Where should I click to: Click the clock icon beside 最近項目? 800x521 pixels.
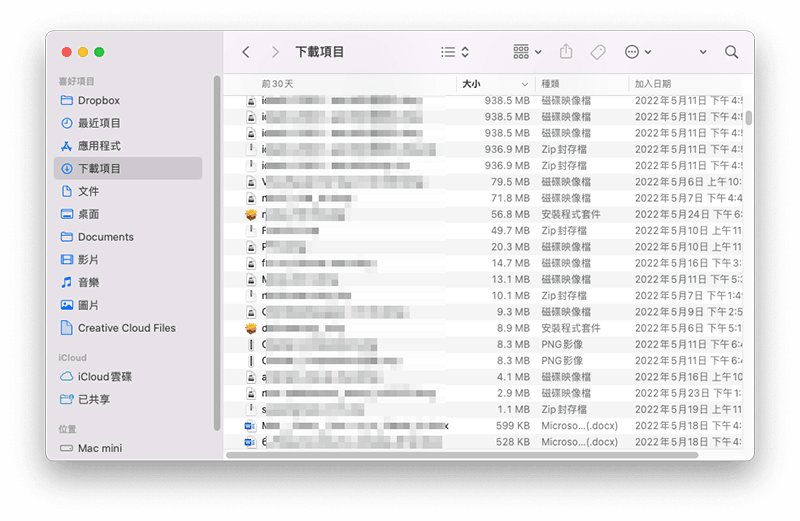(x=67, y=123)
